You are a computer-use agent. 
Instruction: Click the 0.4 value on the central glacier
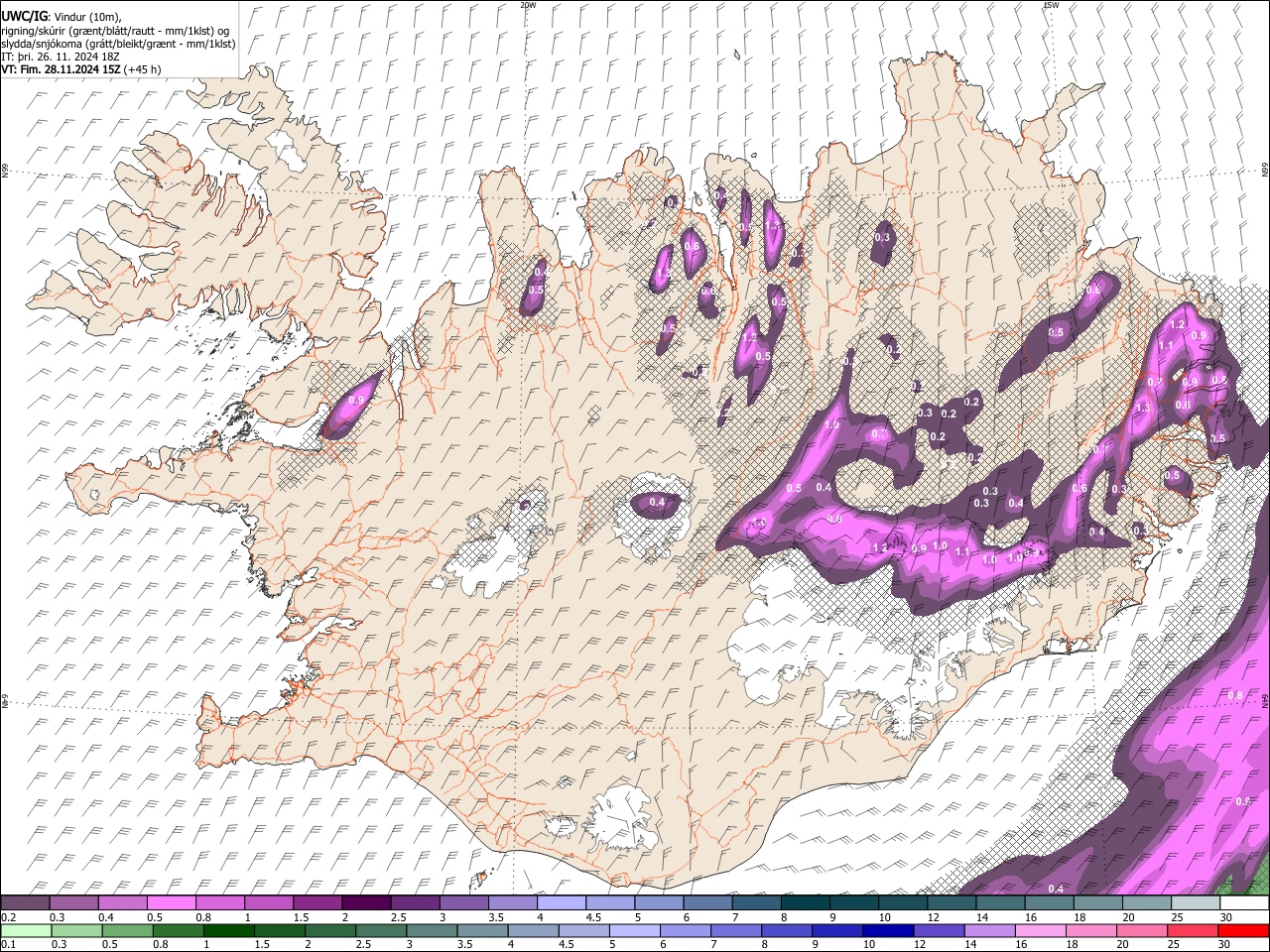(x=657, y=503)
